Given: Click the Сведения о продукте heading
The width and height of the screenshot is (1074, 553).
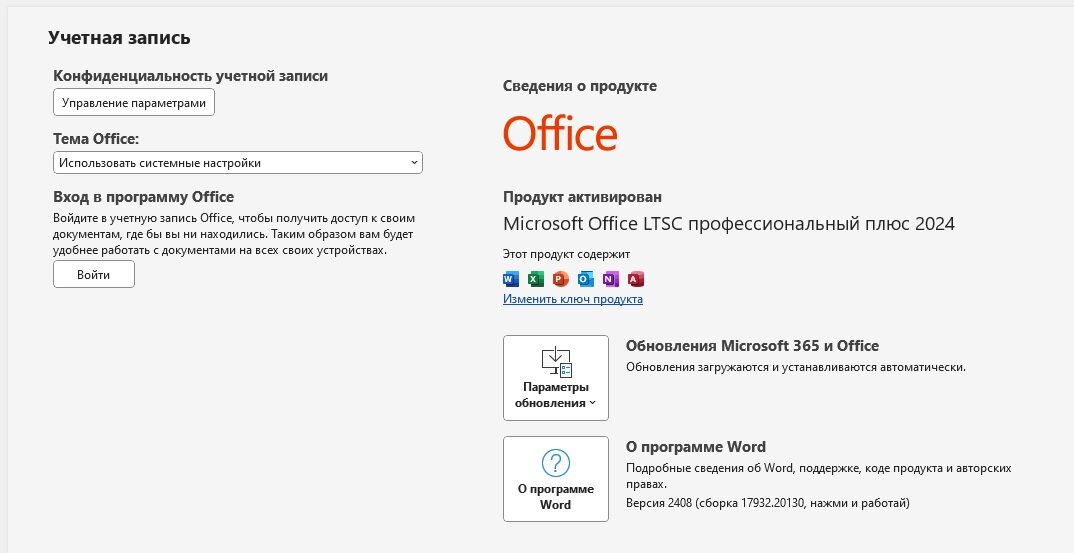Looking at the screenshot, I should click(579, 86).
